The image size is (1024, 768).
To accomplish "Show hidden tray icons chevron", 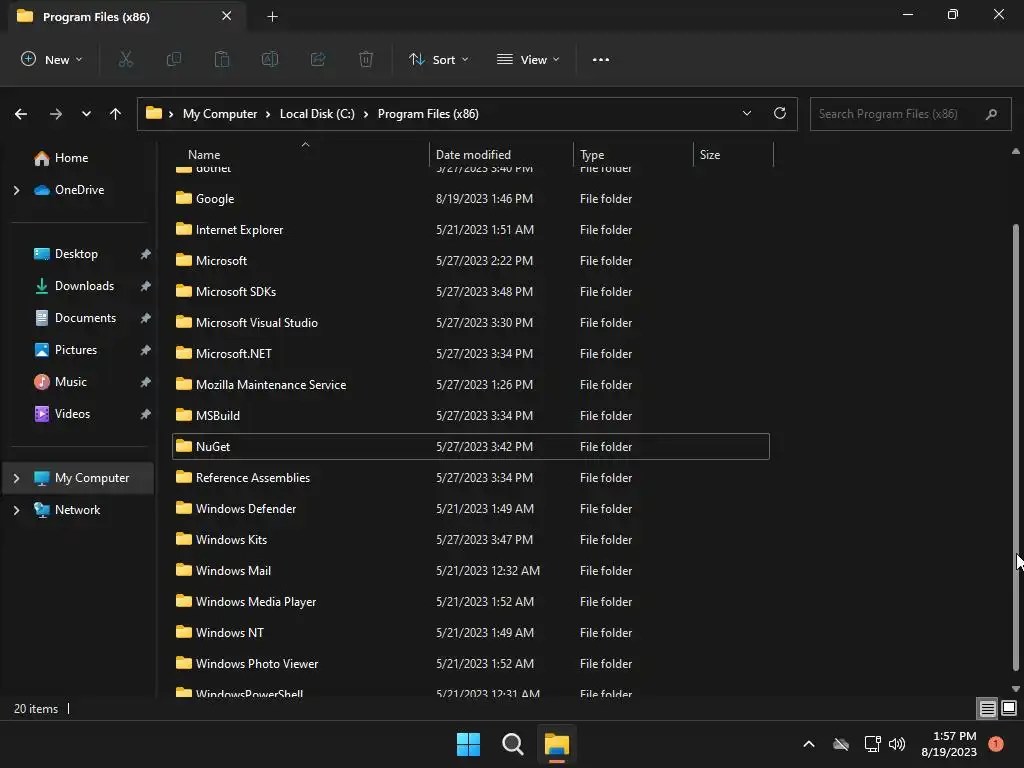I will click(808, 744).
